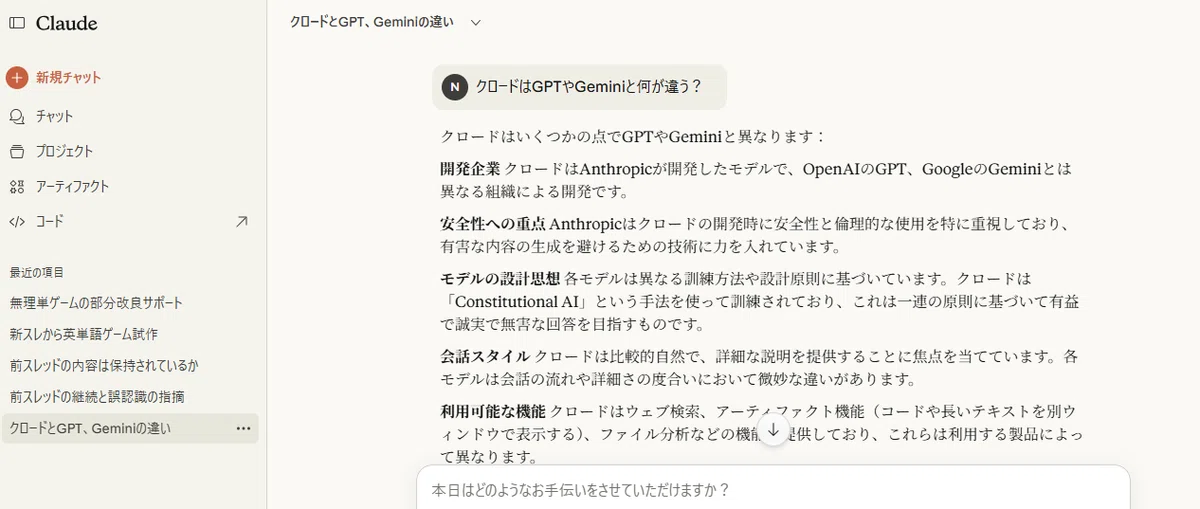The width and height of the screenshot is (1200, 509).
Task: Open プロジェクト projects icon
Action: coord(17,151)
